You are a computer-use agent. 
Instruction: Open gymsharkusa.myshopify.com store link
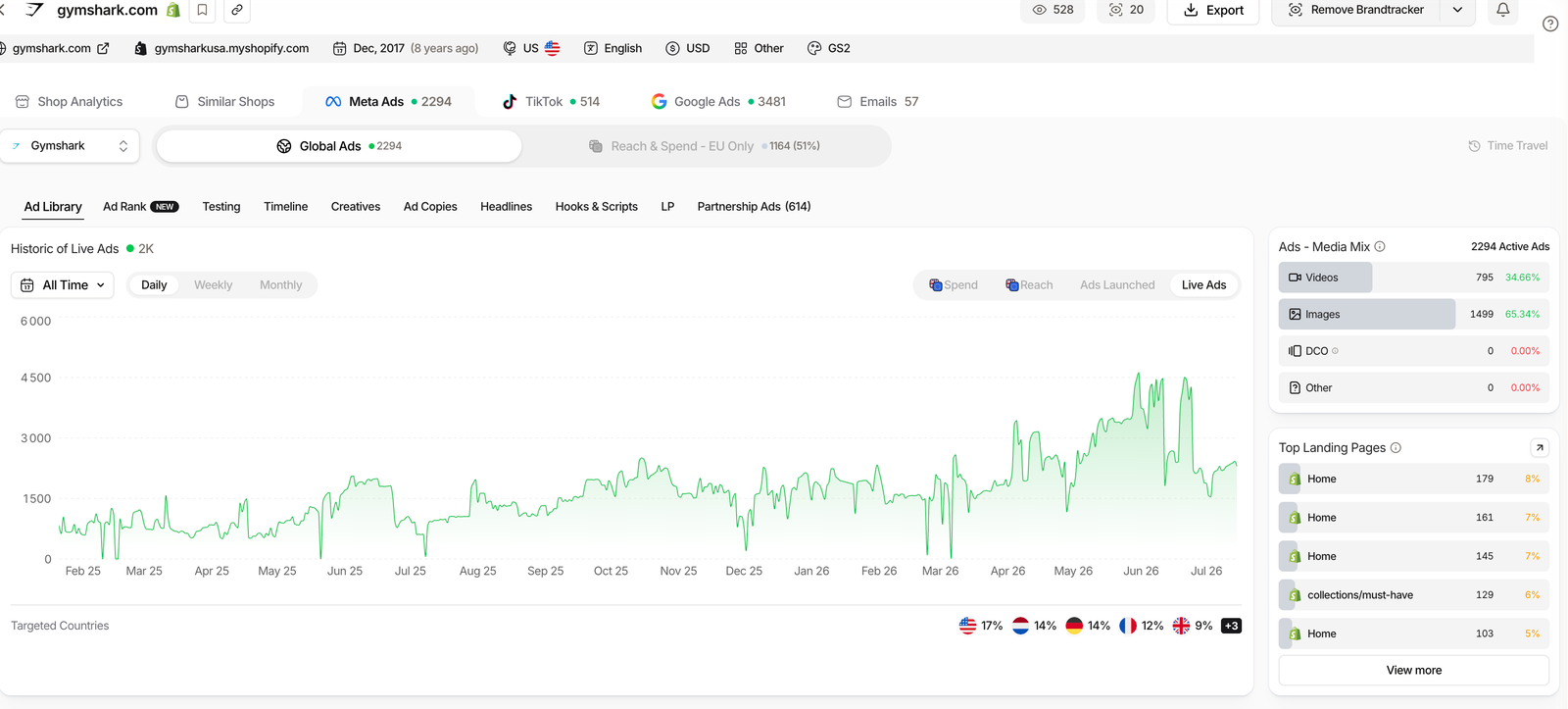[x=221, y=48]
